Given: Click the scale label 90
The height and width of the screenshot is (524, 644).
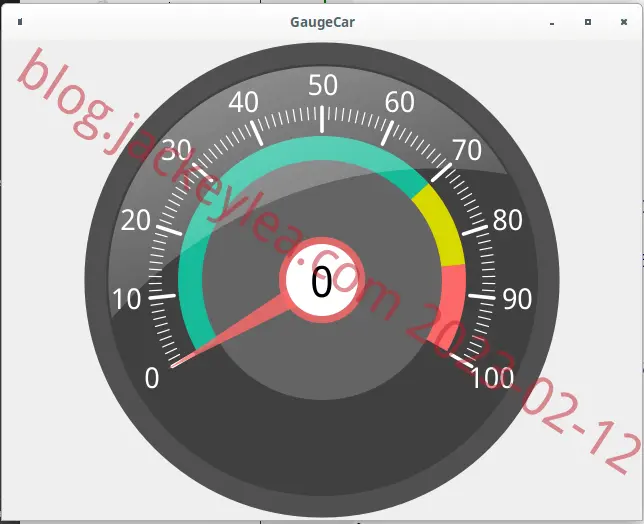Looking at the screenshot, I should tap(518, 299).
